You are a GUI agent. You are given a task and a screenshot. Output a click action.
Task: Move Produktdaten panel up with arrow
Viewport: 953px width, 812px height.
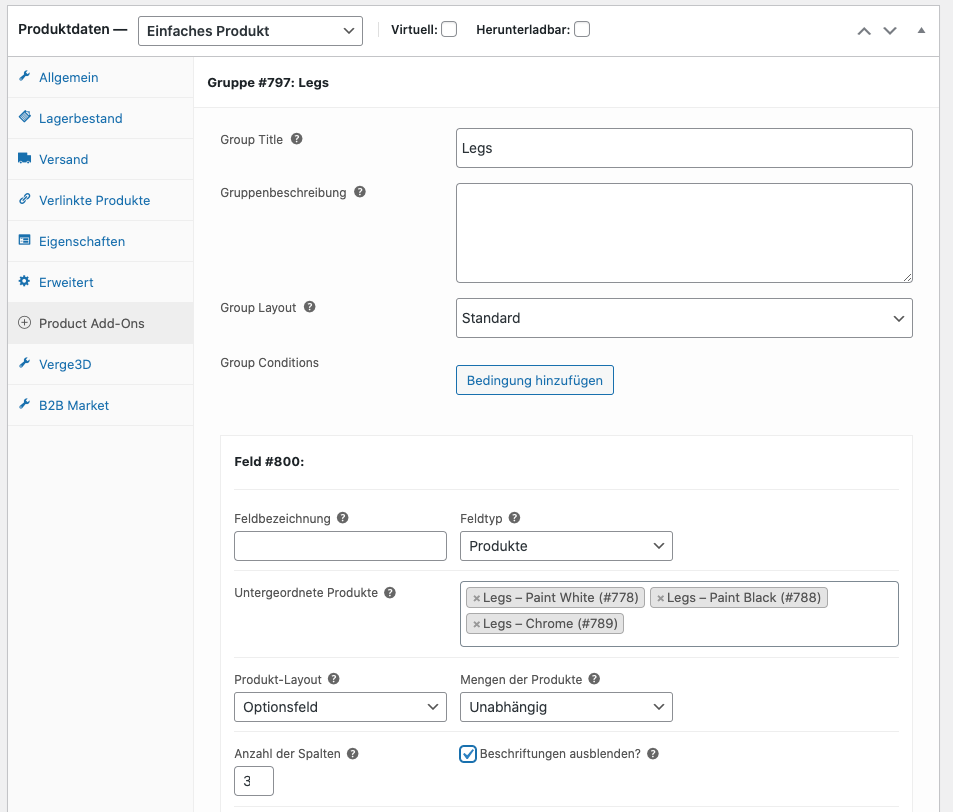864,31
